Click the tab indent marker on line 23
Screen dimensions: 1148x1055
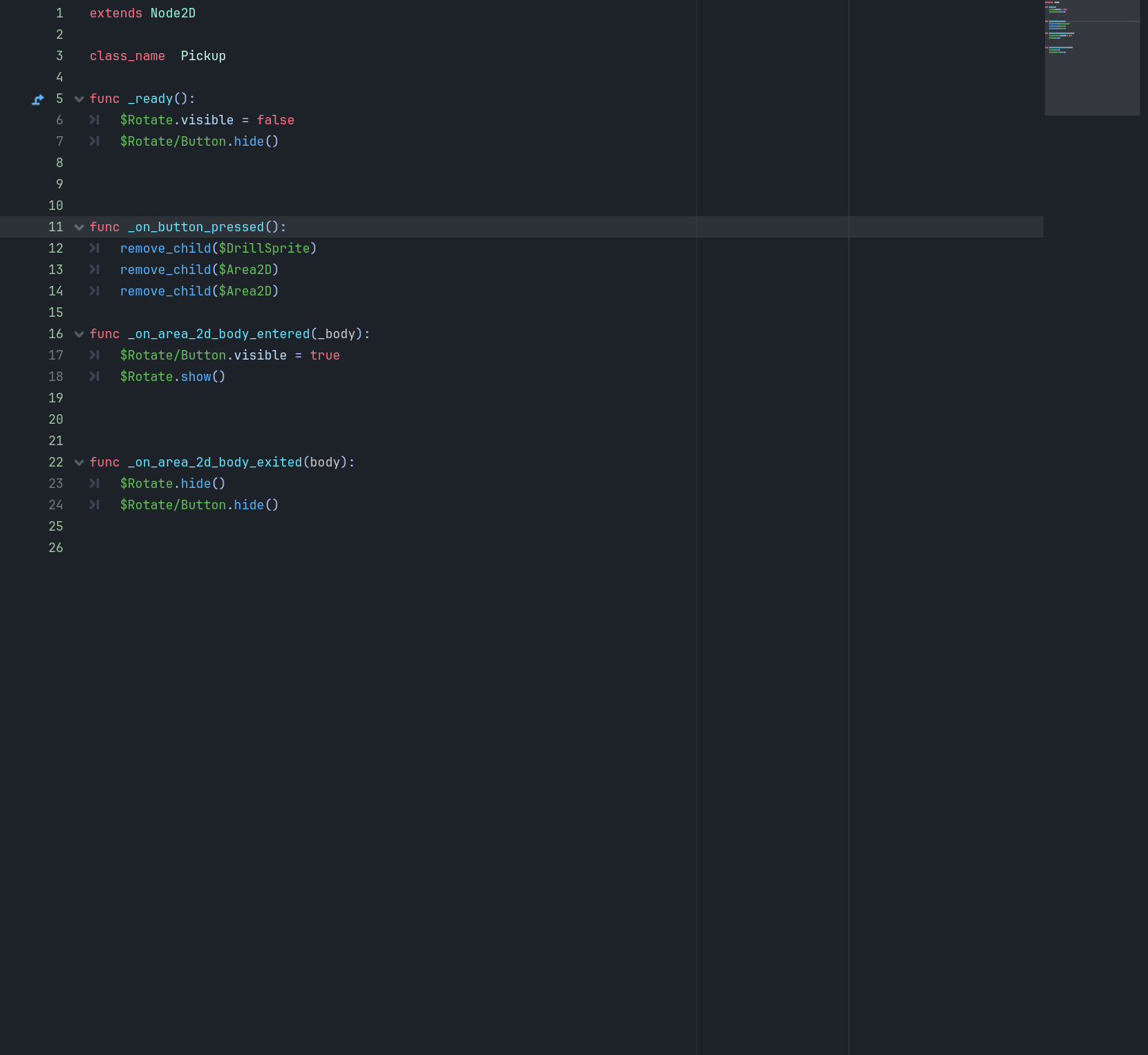pos(94,484)
